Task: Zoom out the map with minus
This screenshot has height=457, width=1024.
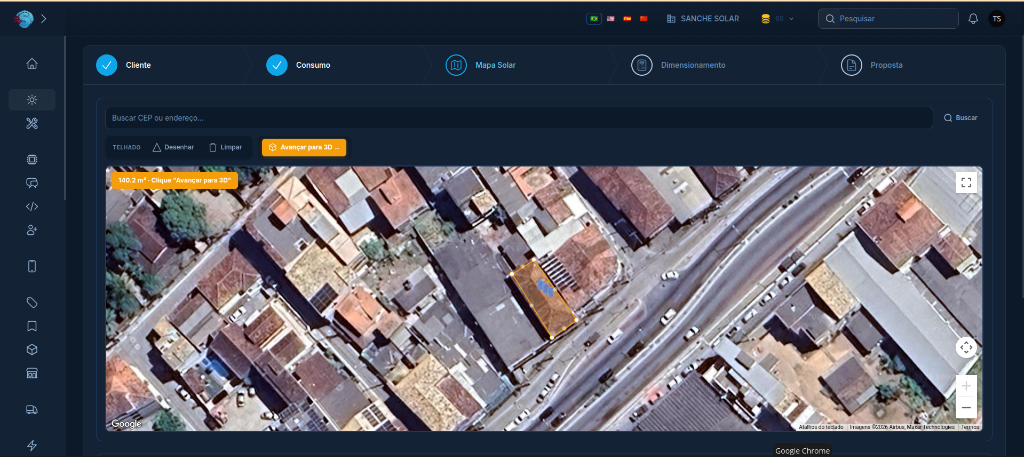Action: point(966,407)
